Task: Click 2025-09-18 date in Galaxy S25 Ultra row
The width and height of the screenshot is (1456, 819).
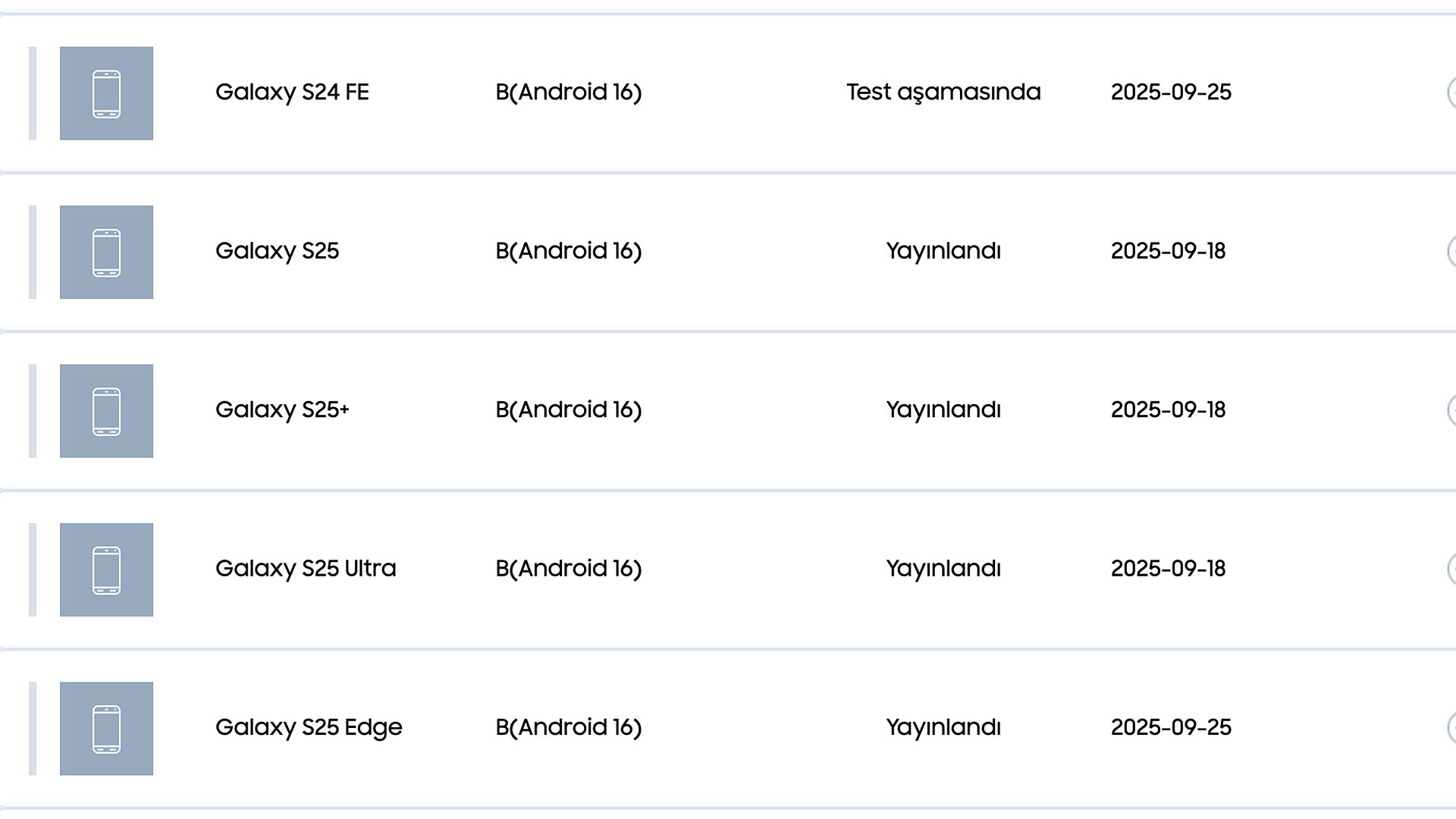Action: [1168, 569]
